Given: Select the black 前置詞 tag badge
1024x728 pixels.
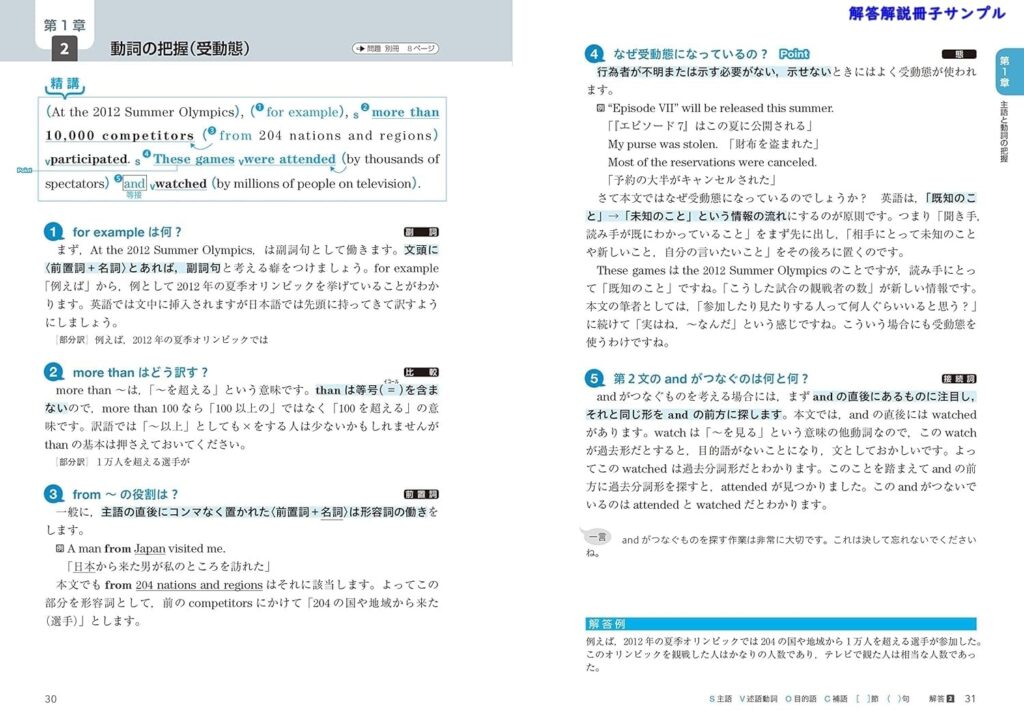Looking at the screenshot, I should pos(420,494).
